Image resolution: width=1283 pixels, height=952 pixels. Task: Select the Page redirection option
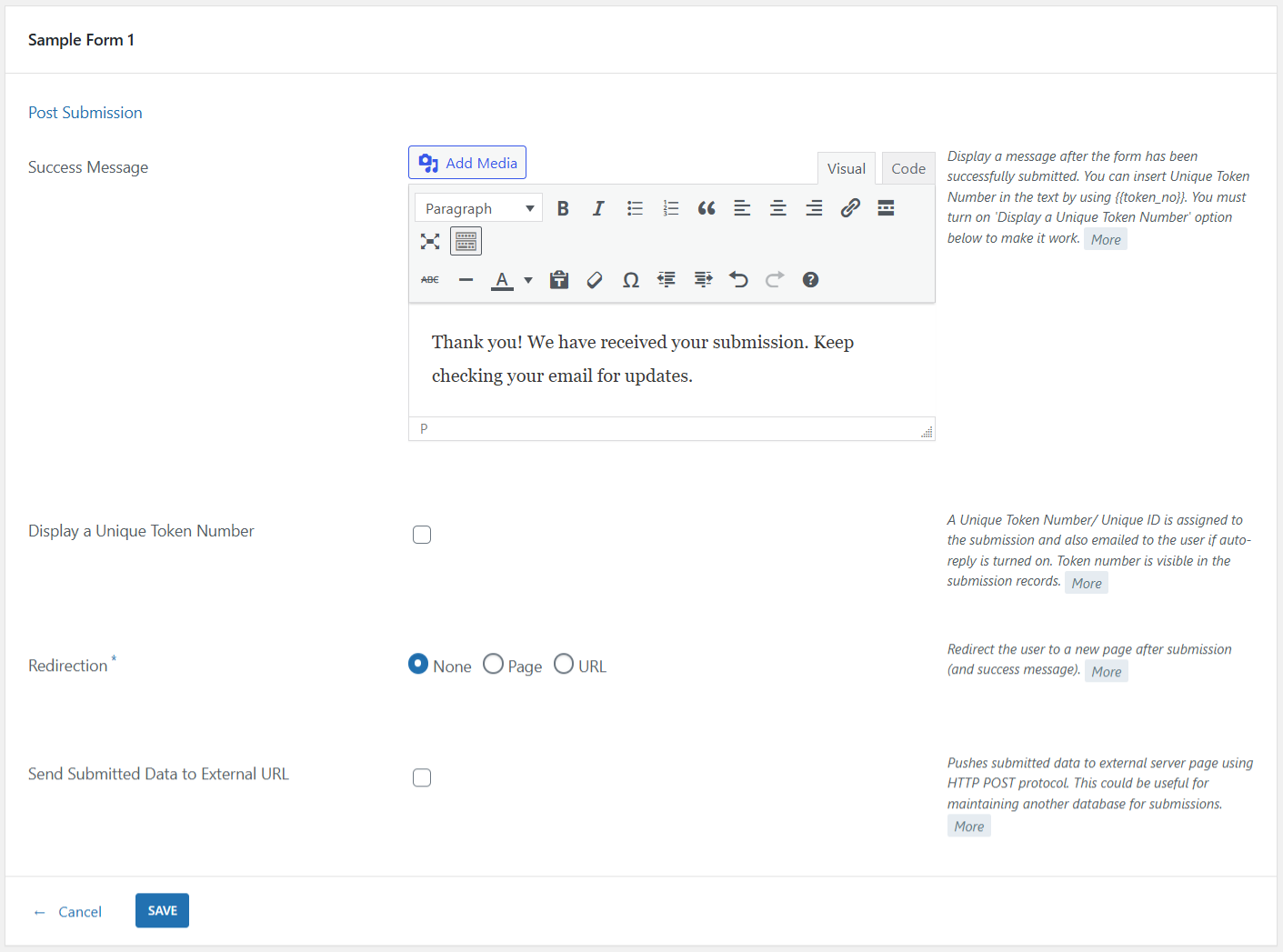point(494,665)
